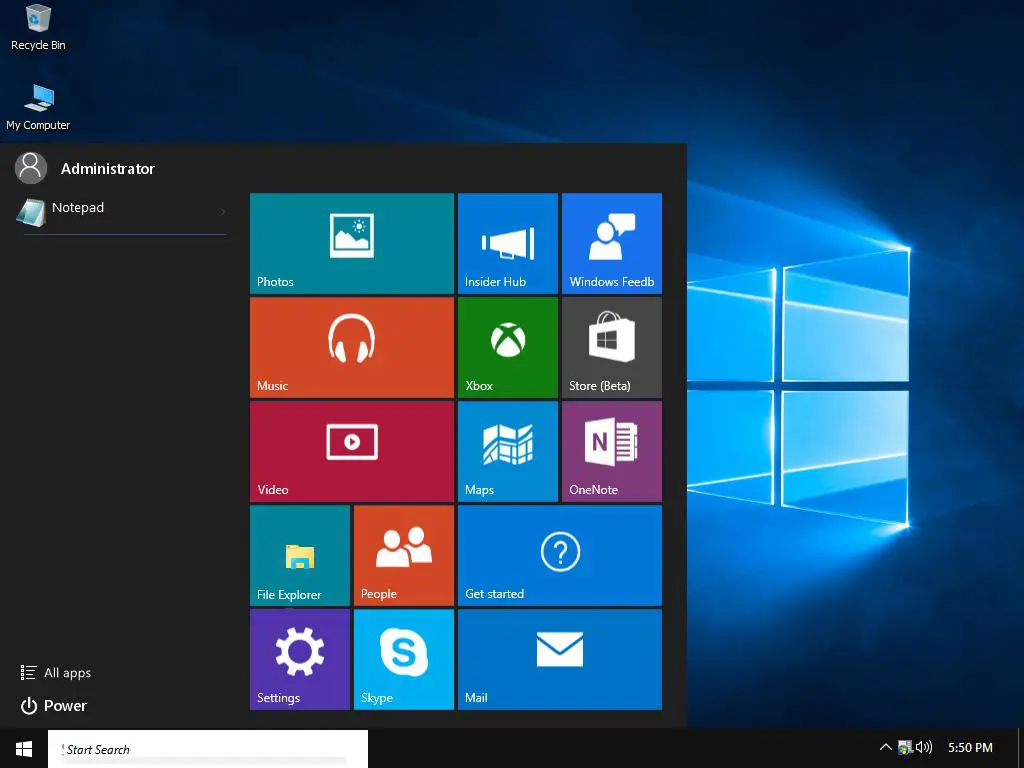This screenshot has height=768, width=1024.
Task: Launch the Xbox tile
Action: pos(508,347)
